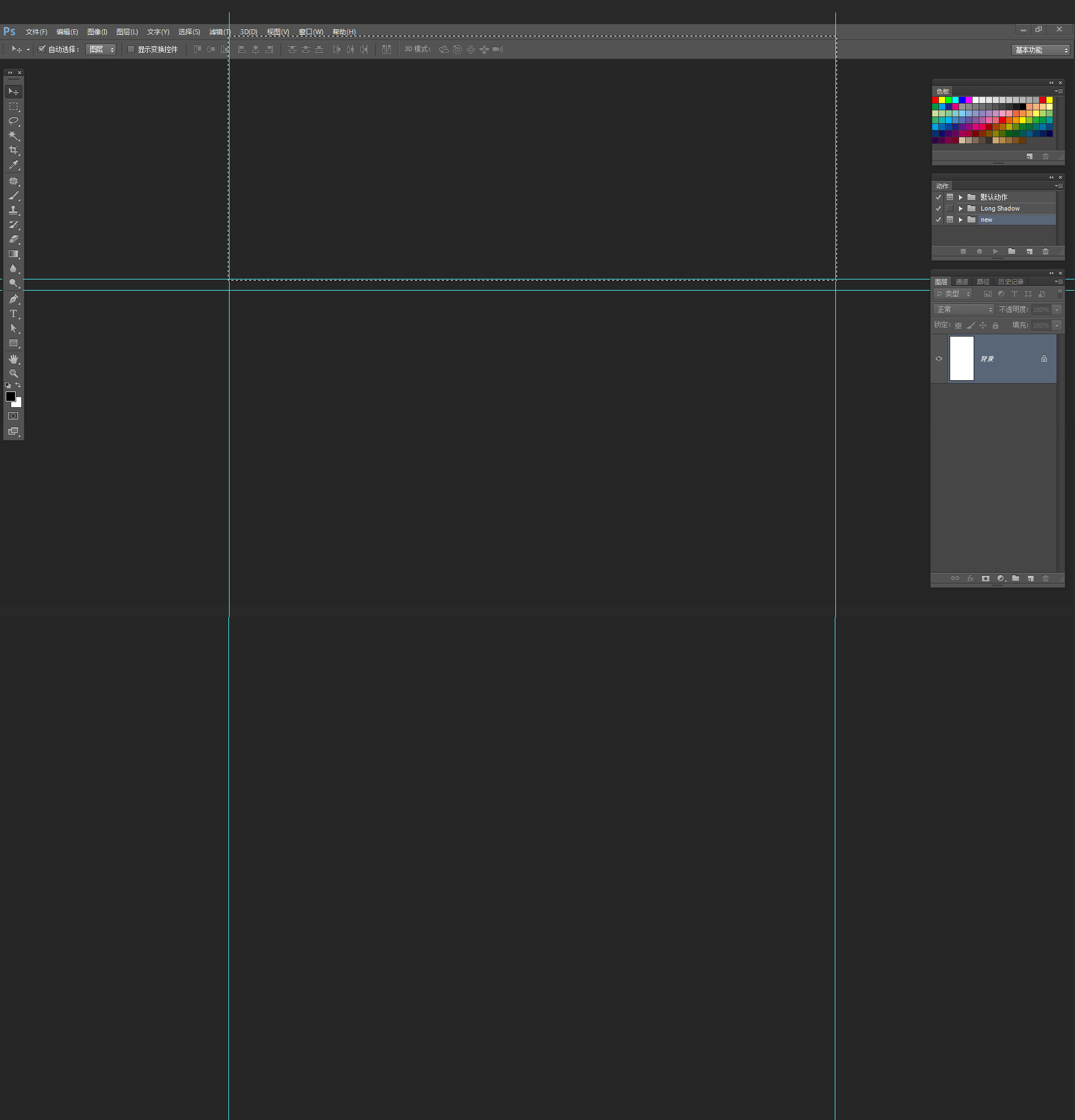
Task: Switch to the 通道 tab
Action: 962,282
